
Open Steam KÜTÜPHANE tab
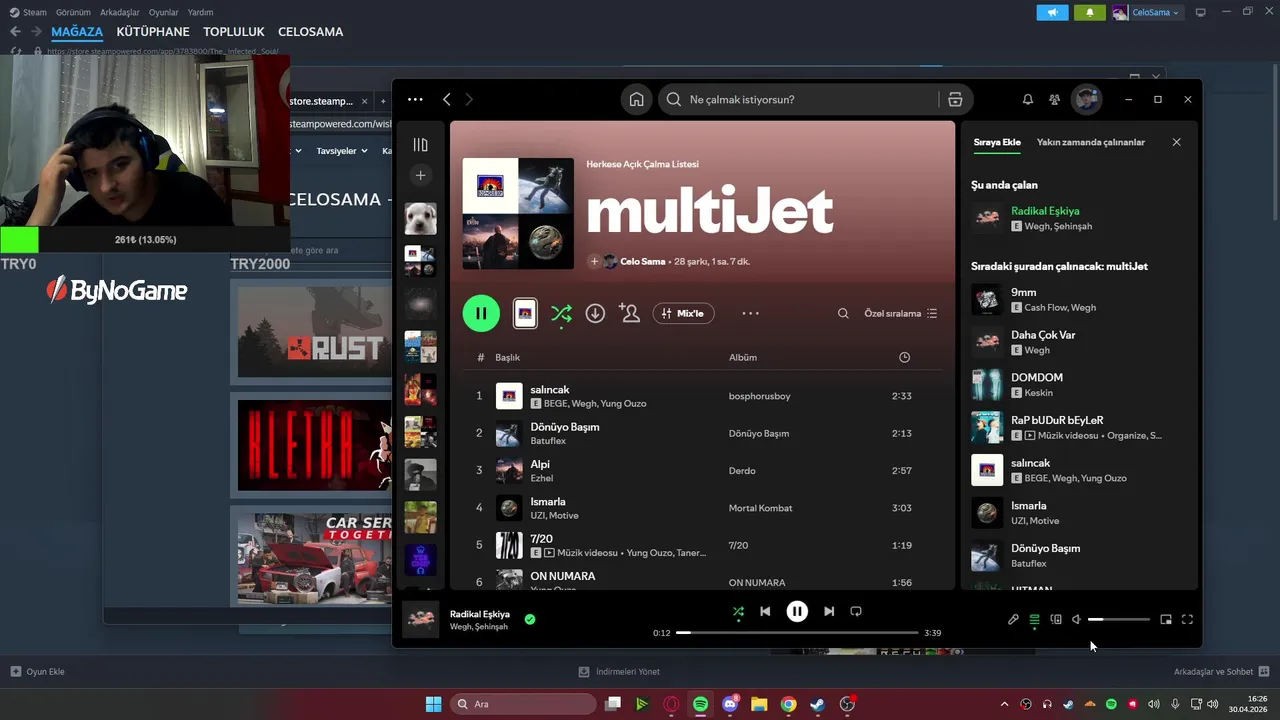point(153,32)
